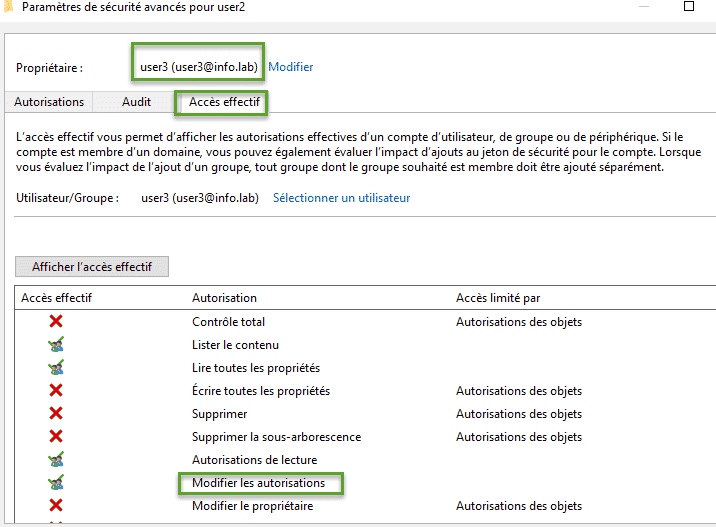Click the granted icon beside Lire toutes les propriétés
This screenshot has width=716, height=527.
(x=56, y=368)
